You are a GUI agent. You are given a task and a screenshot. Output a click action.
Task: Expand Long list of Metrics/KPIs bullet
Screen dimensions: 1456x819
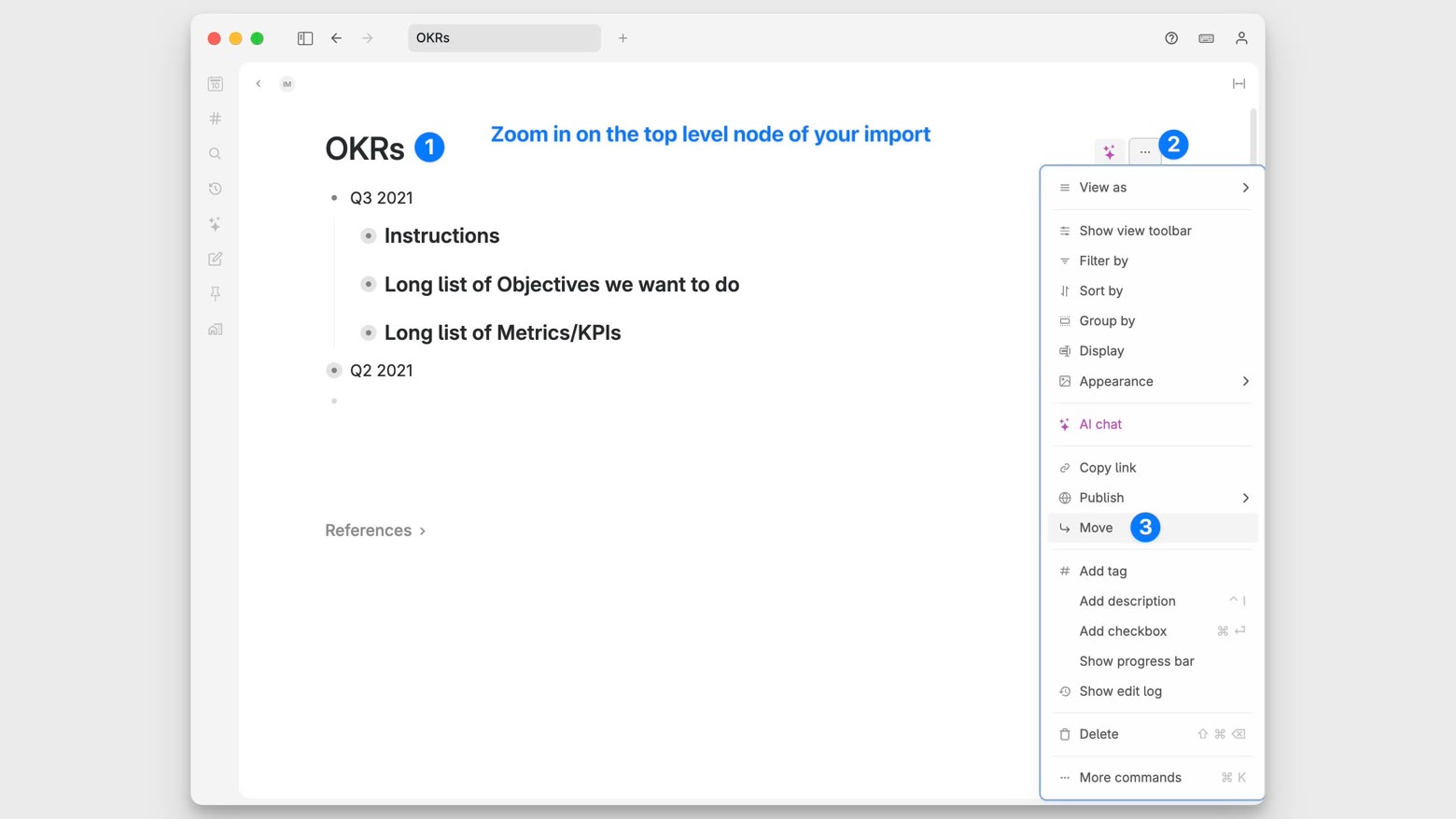tap(369, 332)
